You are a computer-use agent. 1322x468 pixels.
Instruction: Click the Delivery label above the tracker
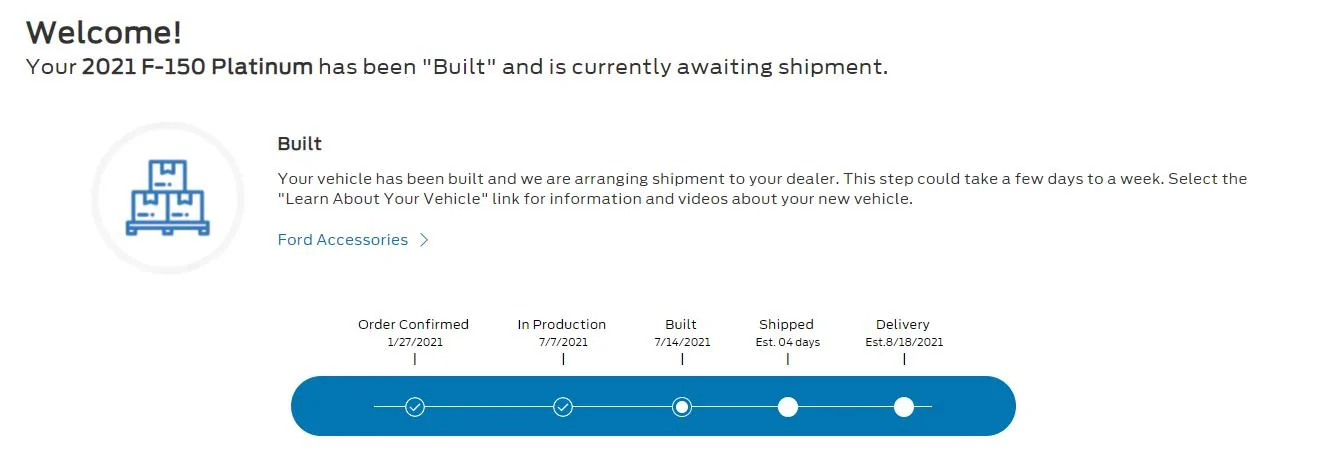pyautogui.click(x=903, y=324)
